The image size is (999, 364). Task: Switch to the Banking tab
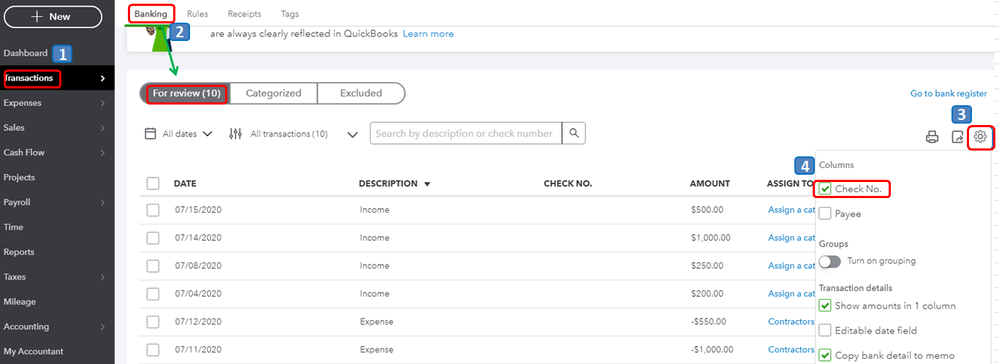coord(150,13)
